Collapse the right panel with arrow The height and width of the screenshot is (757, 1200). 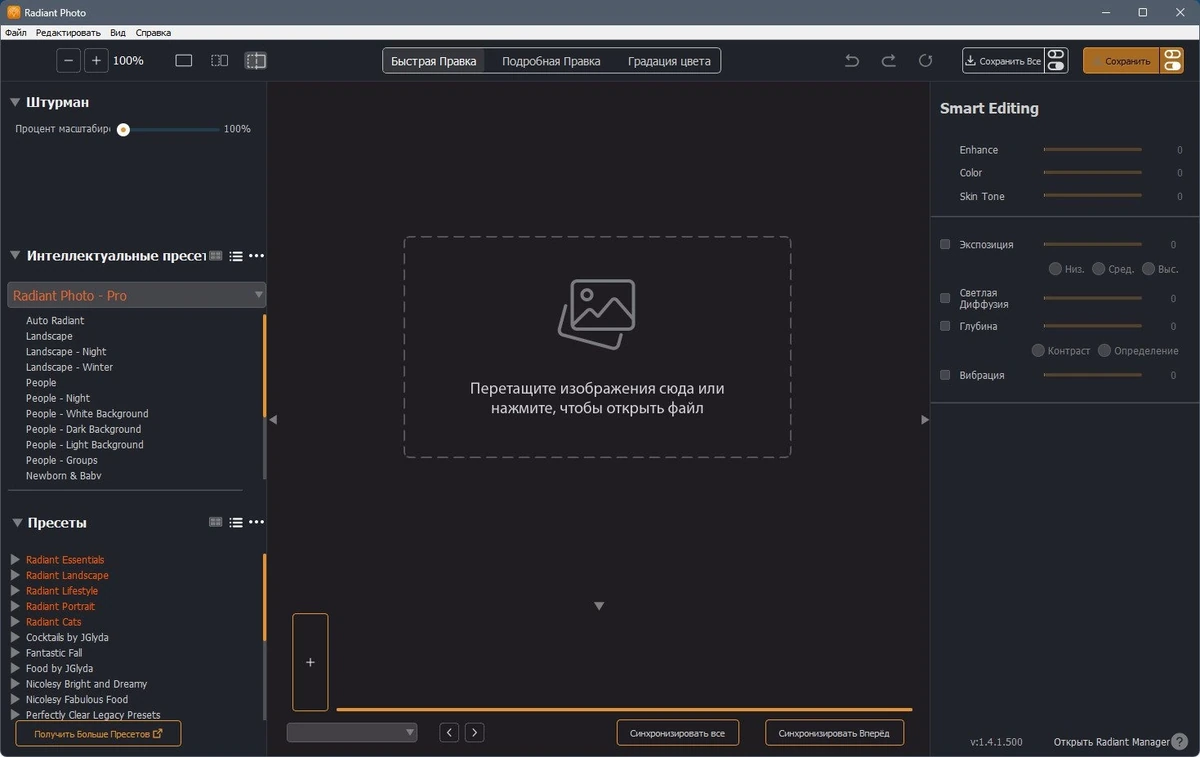tap(925, 420)
